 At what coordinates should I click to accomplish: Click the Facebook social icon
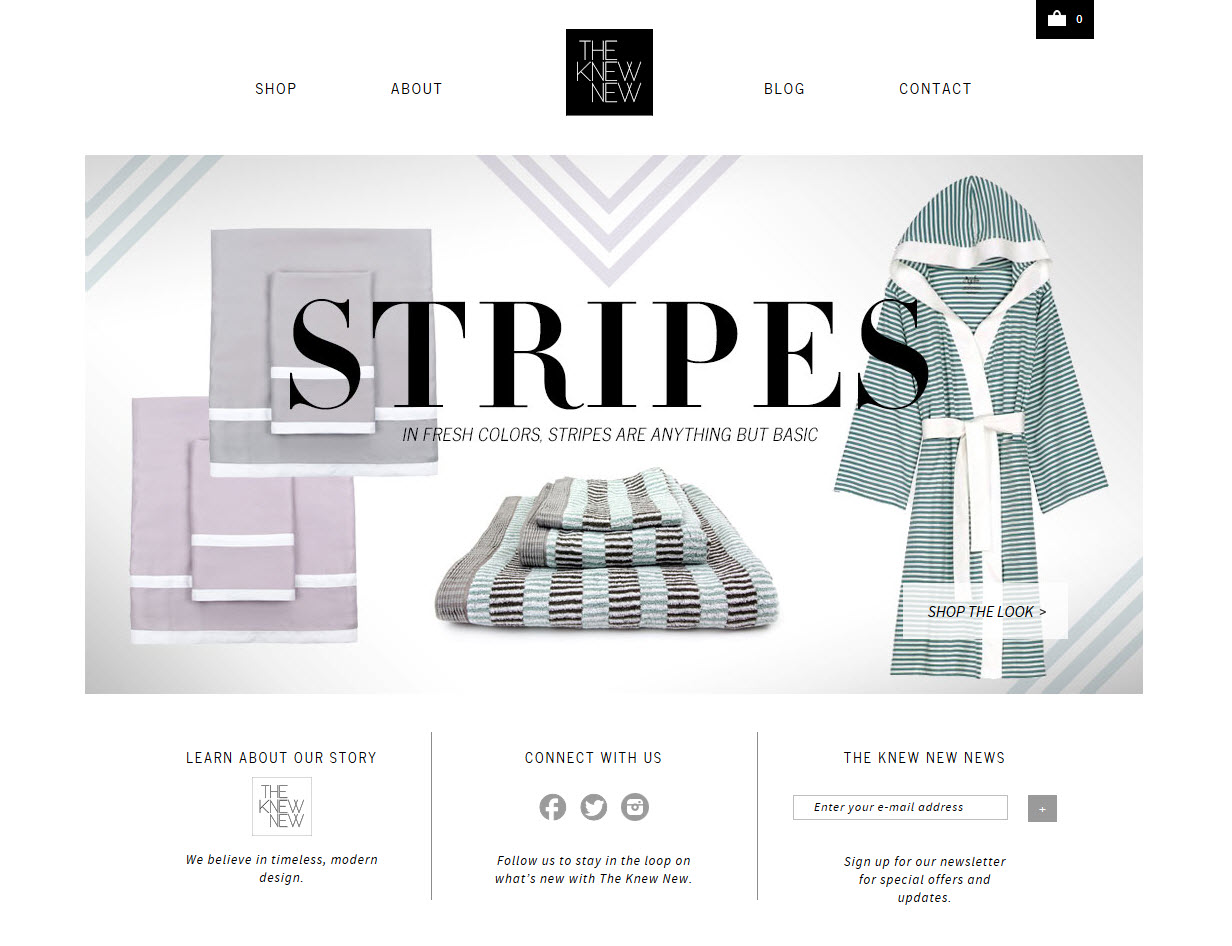553,807
